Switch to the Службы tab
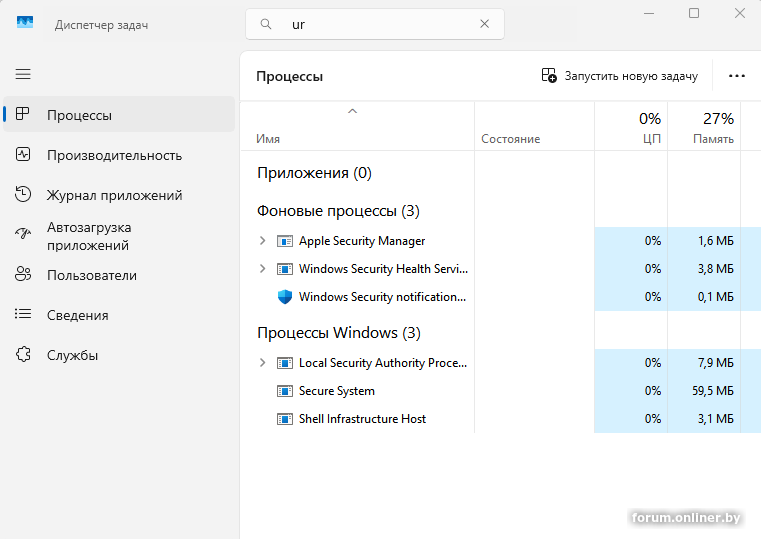761x539 pixels. click(x=72, y=355)
